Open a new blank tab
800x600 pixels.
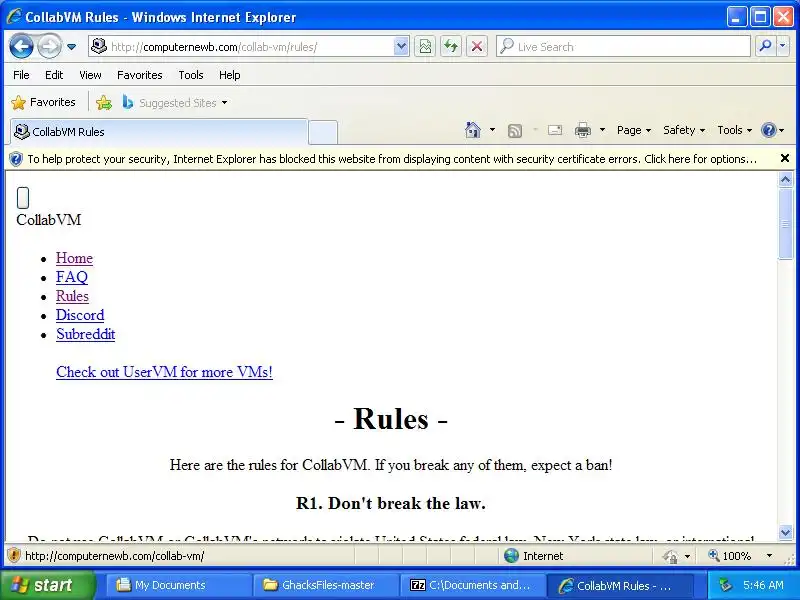[323, 132]
